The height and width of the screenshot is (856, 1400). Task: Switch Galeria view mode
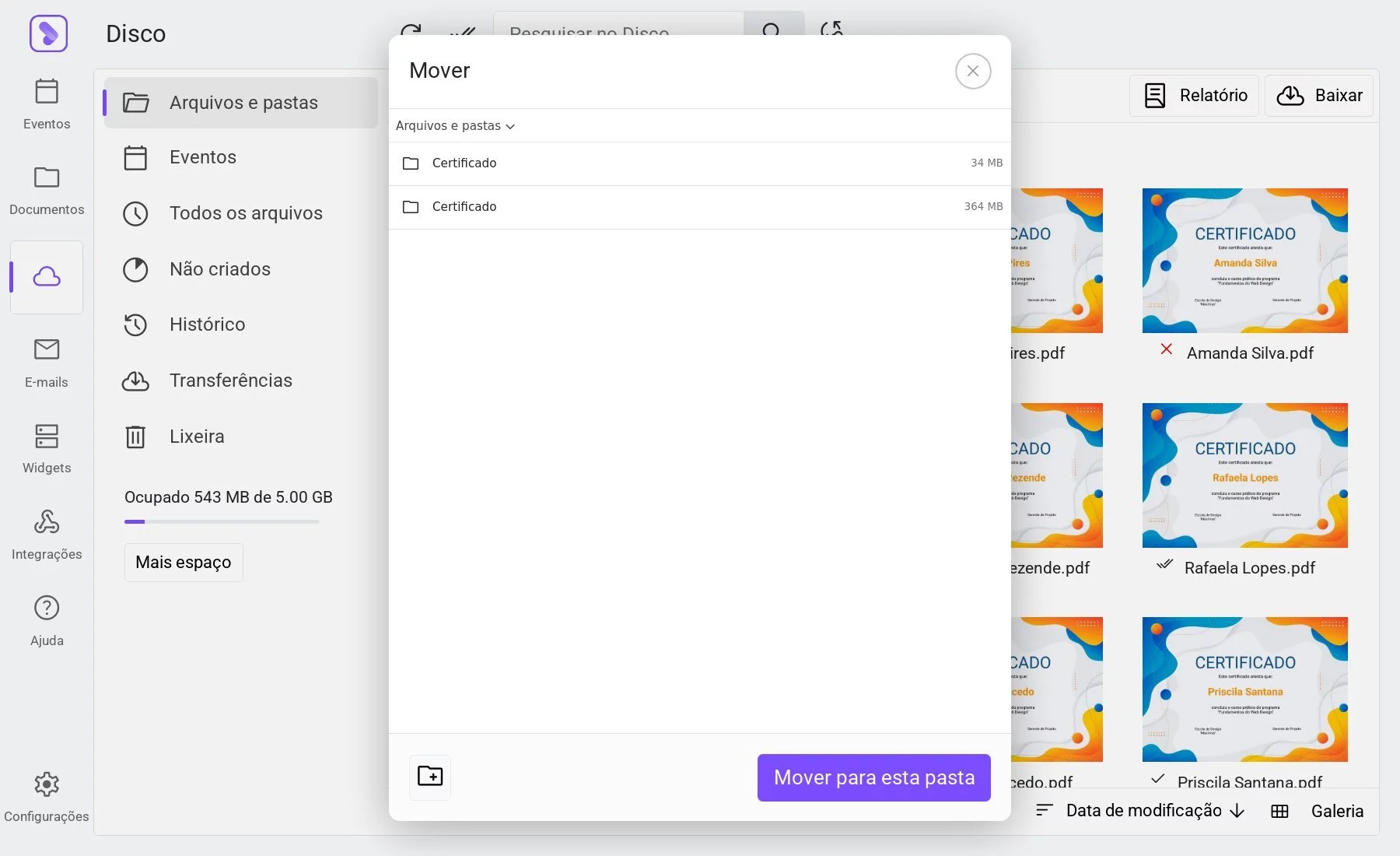[1337, 812]
